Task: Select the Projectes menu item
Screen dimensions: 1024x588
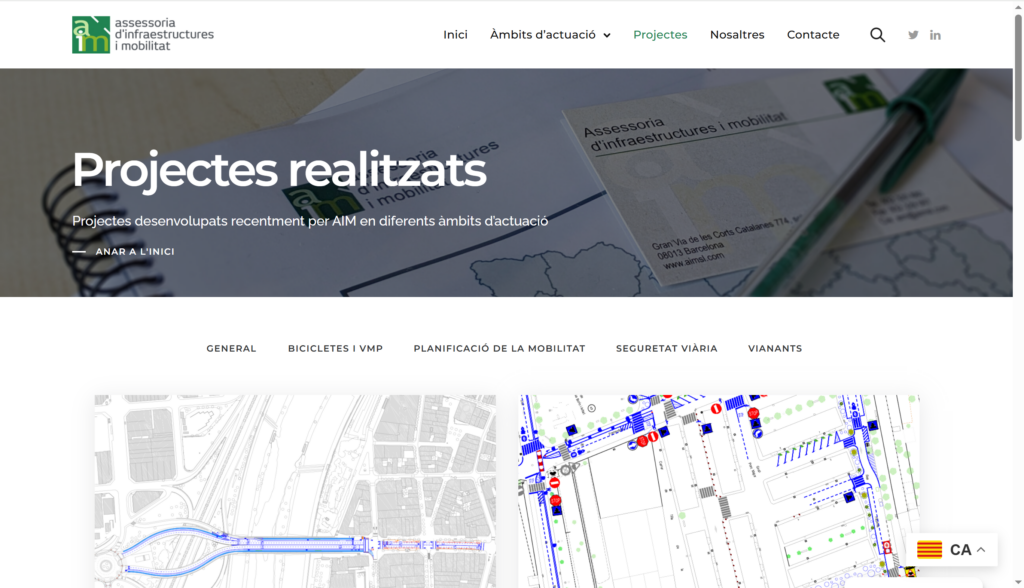Action: click(660, 35)
